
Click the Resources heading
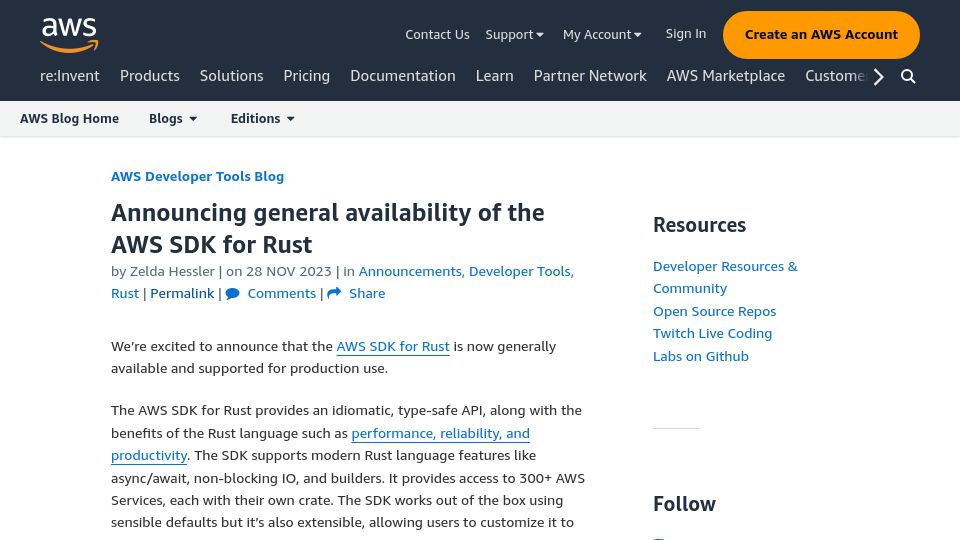pos(700,225)
